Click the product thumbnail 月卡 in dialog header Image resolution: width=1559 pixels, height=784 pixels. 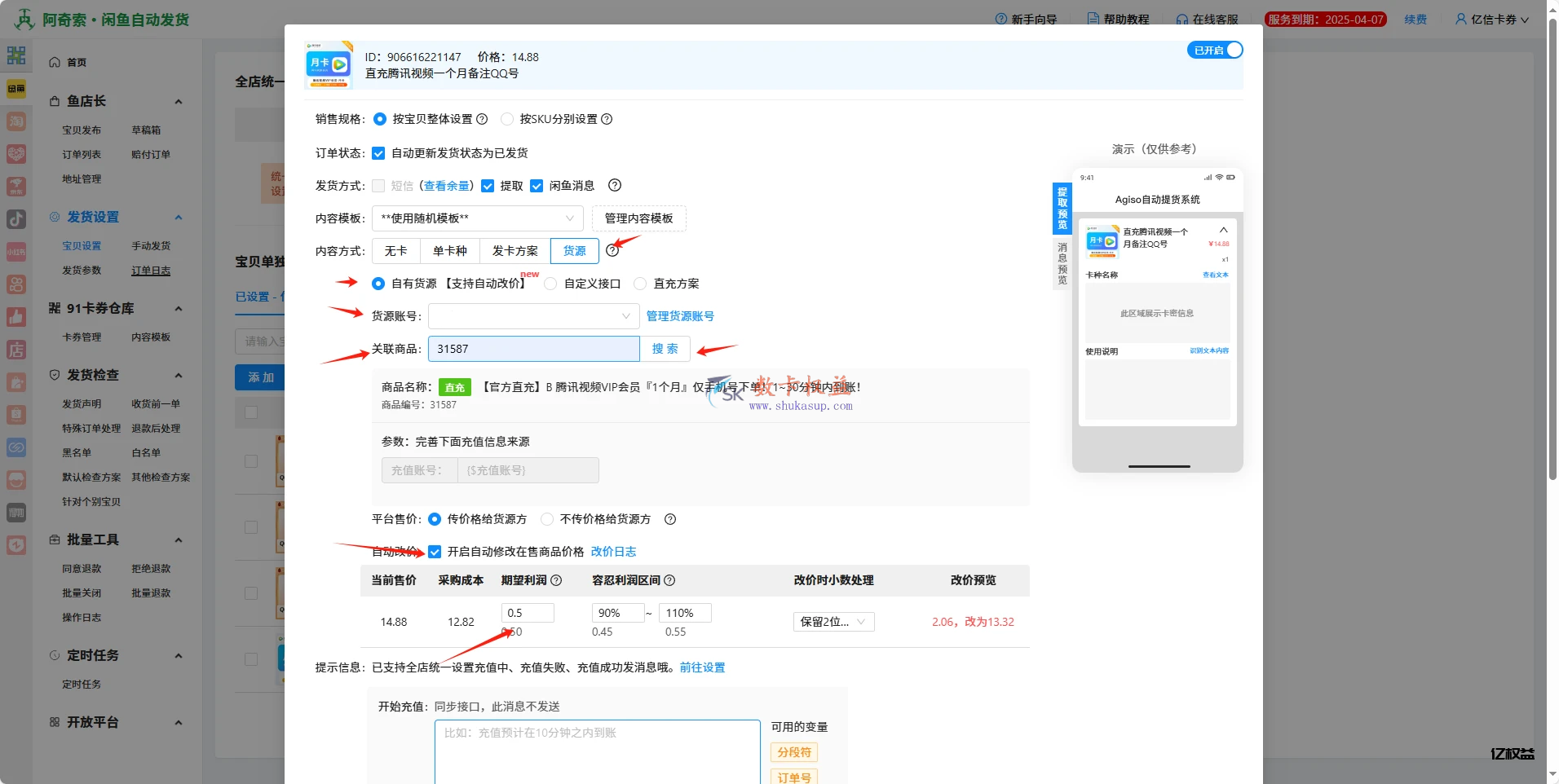click(329, 64)
